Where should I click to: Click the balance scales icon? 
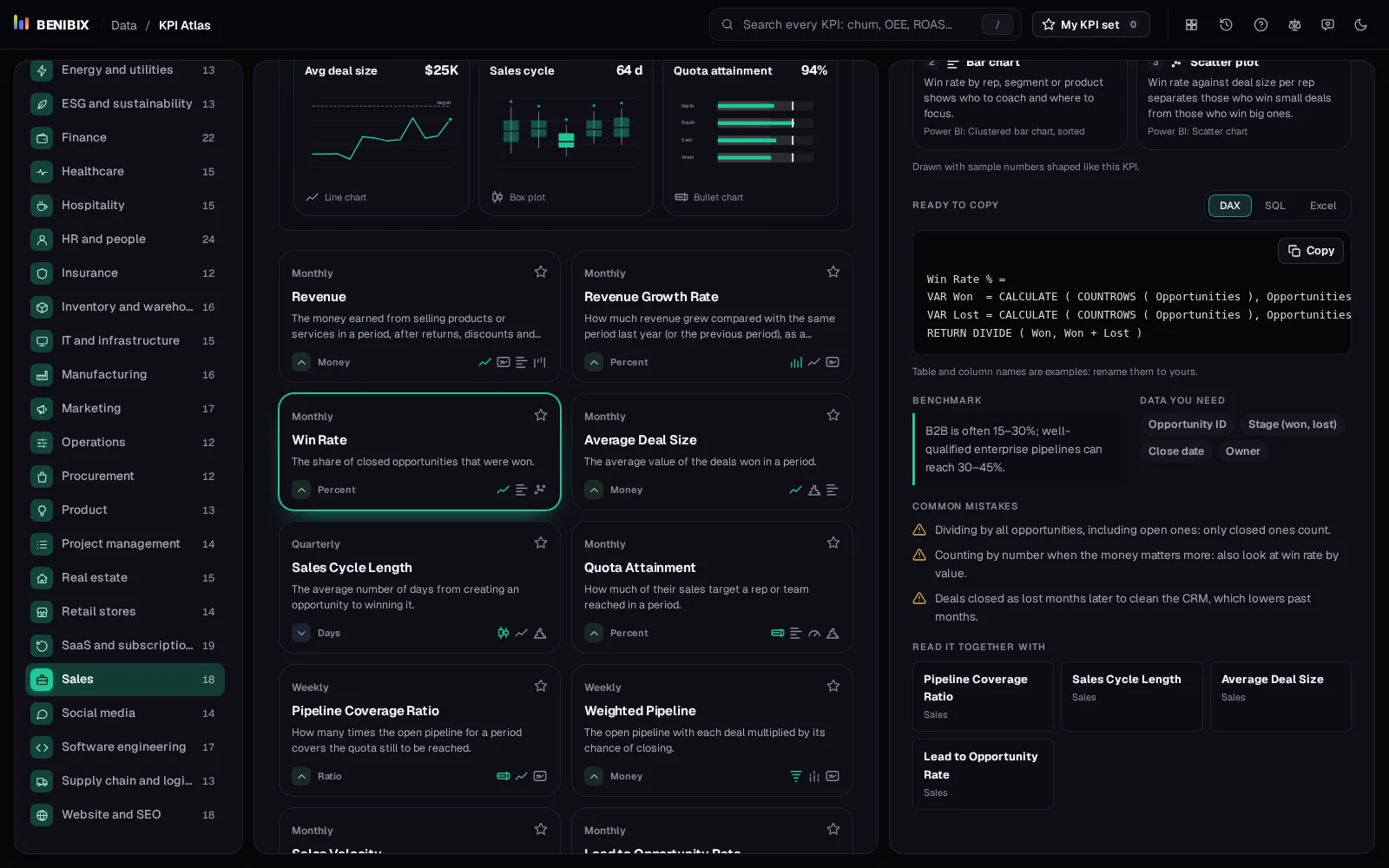coord(1294,25)
